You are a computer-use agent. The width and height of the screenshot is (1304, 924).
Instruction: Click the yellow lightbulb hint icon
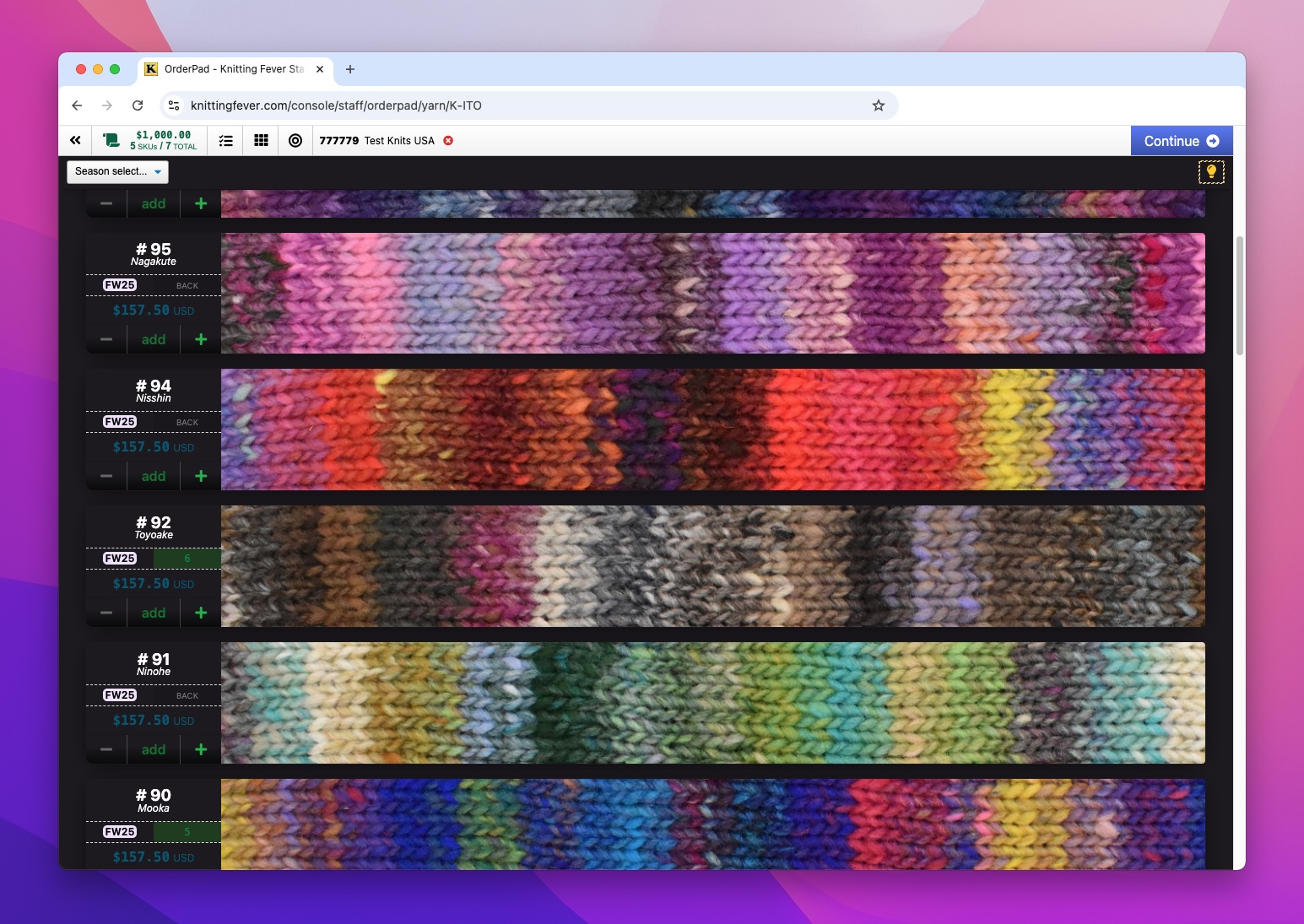(x=1211, y=172)
